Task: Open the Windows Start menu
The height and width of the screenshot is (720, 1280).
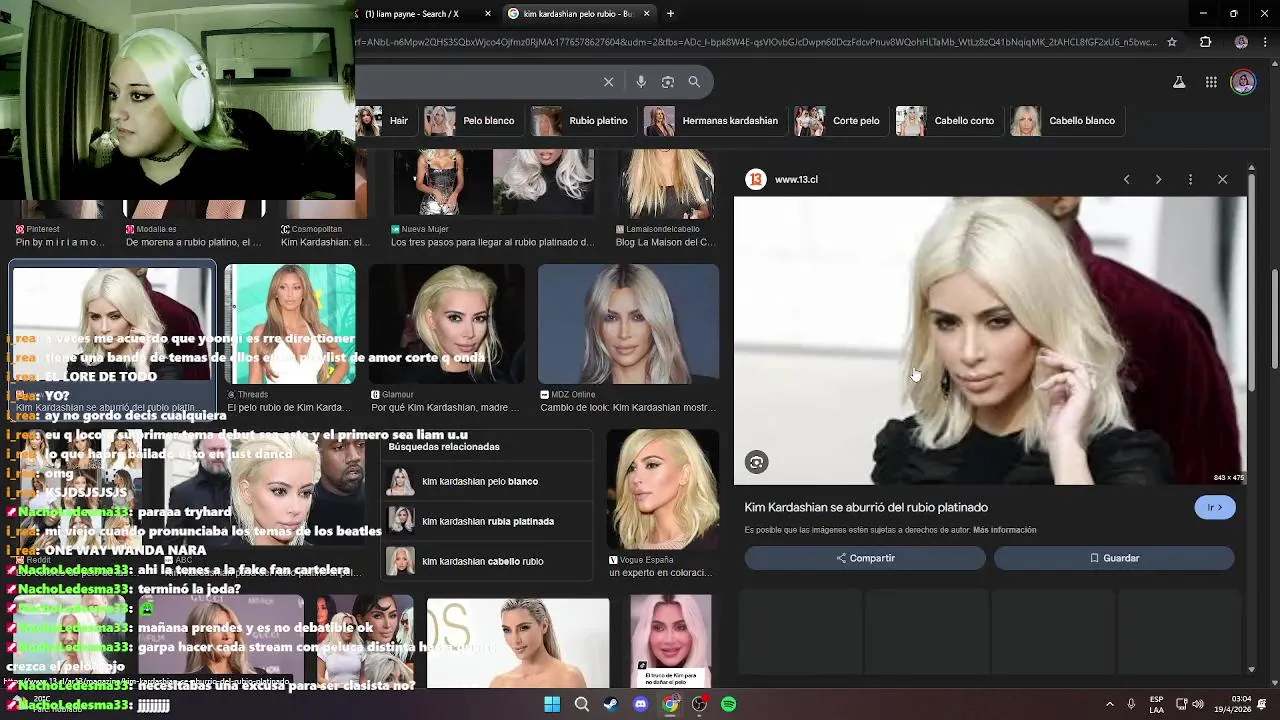Action: pos(552,704)
